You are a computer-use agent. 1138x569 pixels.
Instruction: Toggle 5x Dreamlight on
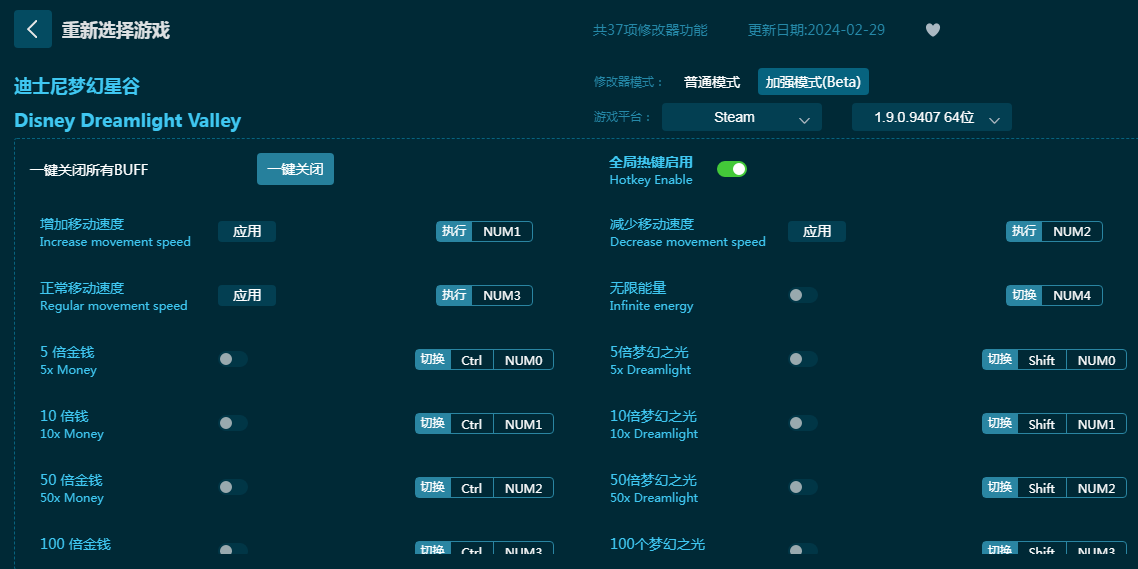(803, 359)
